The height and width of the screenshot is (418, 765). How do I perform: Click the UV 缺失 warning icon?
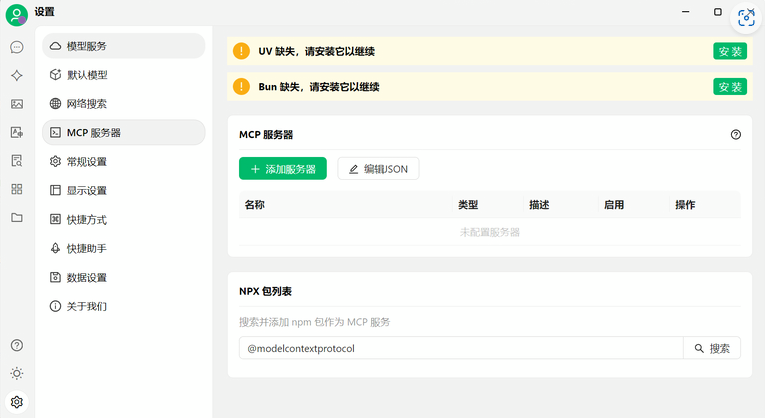click(242, 51)
